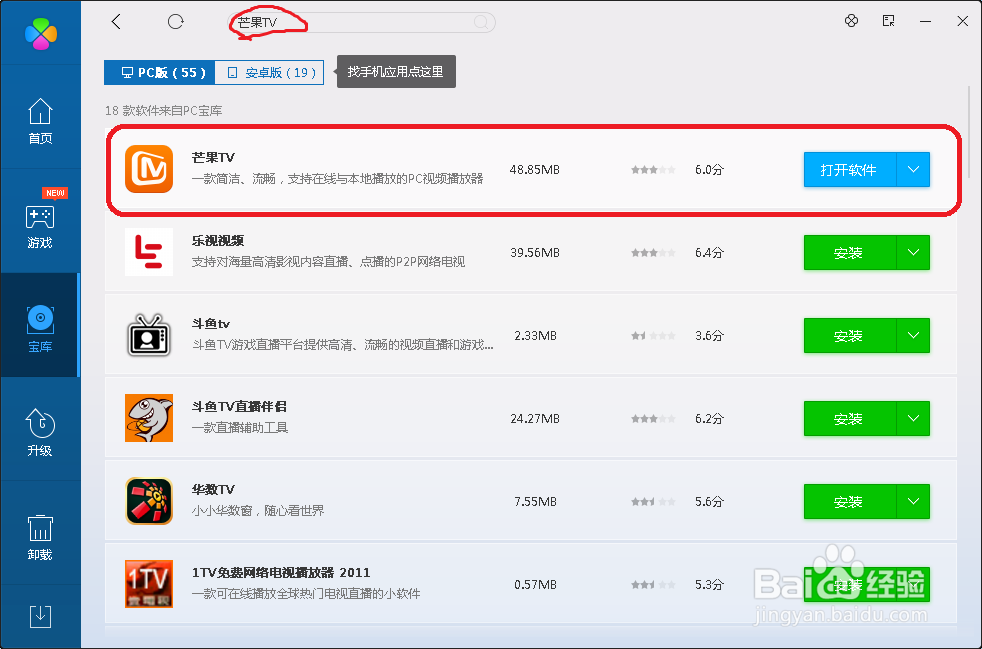Image resolution: width=982 pixels, height=649 pixels.
Task: Open the download manager icon at sidebar bottom
Action: tap(40, 617)
